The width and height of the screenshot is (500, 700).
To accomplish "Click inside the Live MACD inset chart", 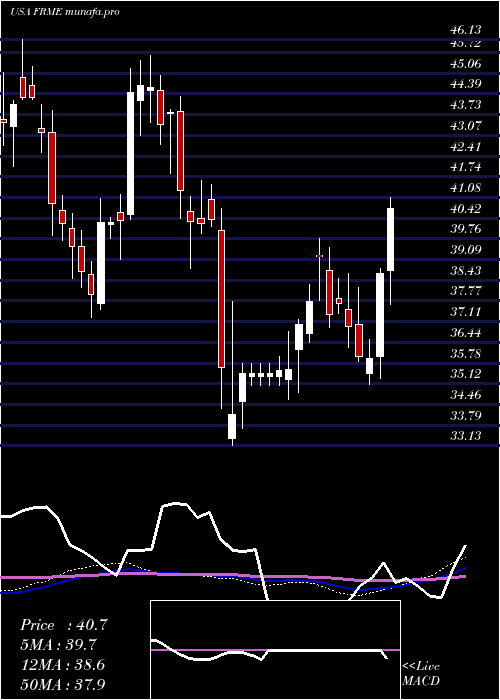I will pyautogui.click(x=275, y=650).
